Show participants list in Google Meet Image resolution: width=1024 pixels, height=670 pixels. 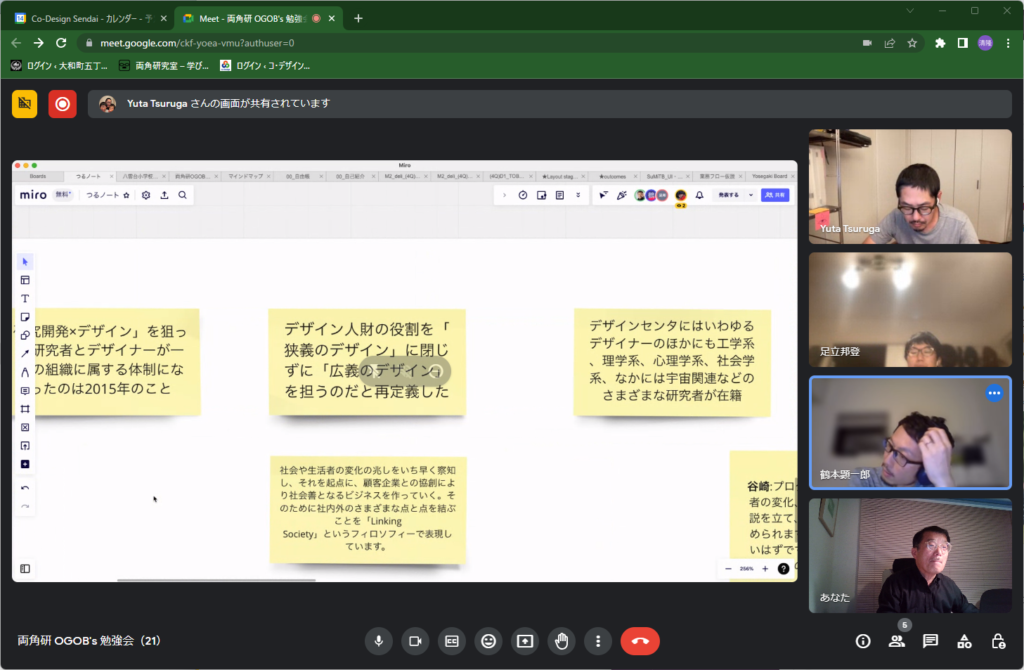click(898, 641)
